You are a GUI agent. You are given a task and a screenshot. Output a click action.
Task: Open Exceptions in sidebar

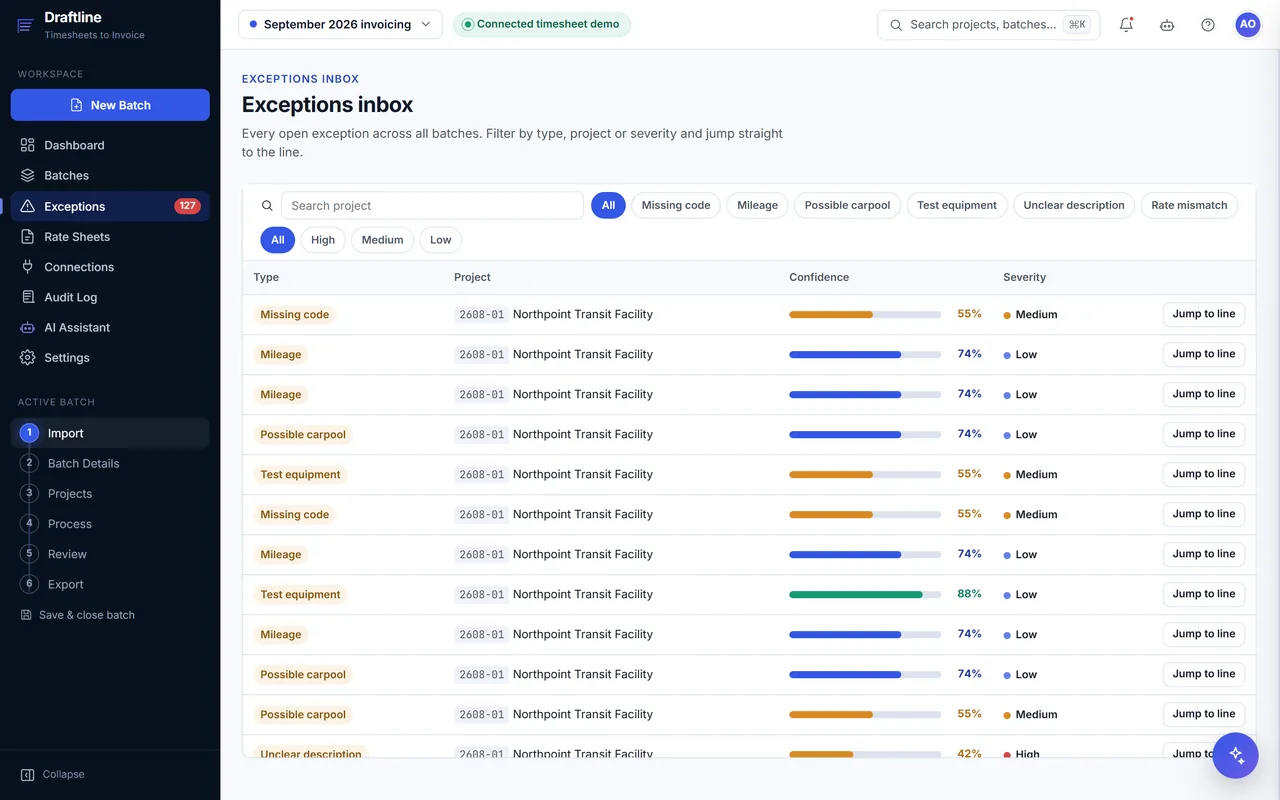tap(110, 206)
